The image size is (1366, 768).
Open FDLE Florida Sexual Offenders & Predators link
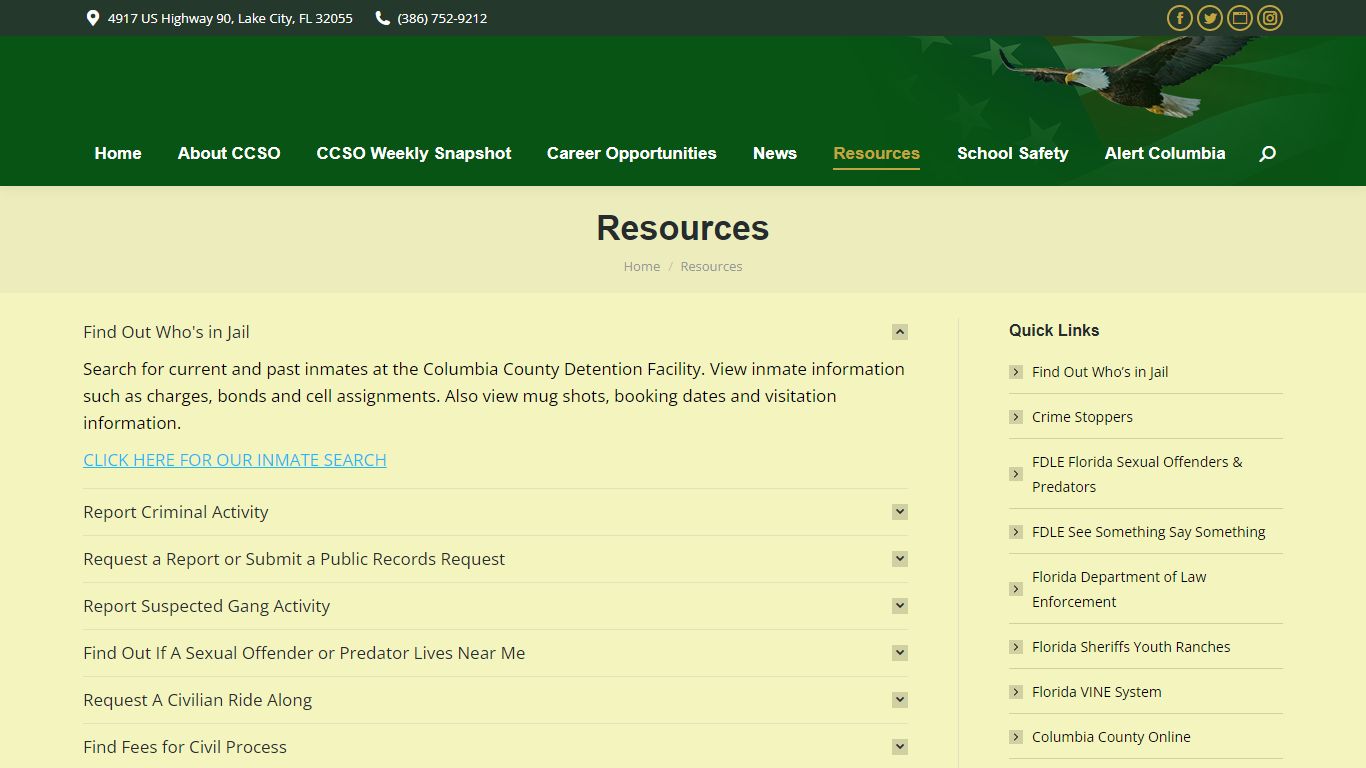point(1137,474)
